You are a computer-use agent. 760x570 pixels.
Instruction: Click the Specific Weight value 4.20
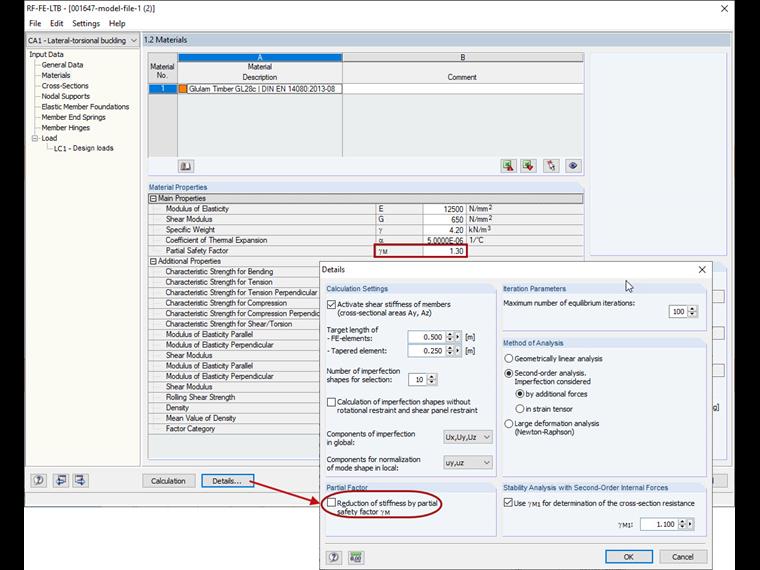[444, 230]
